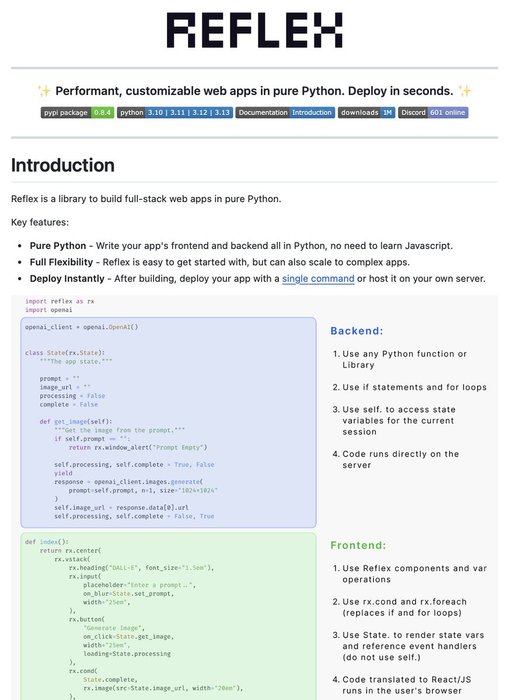Click the 'Frontend:' heading in image

click(x=358, y=545)
